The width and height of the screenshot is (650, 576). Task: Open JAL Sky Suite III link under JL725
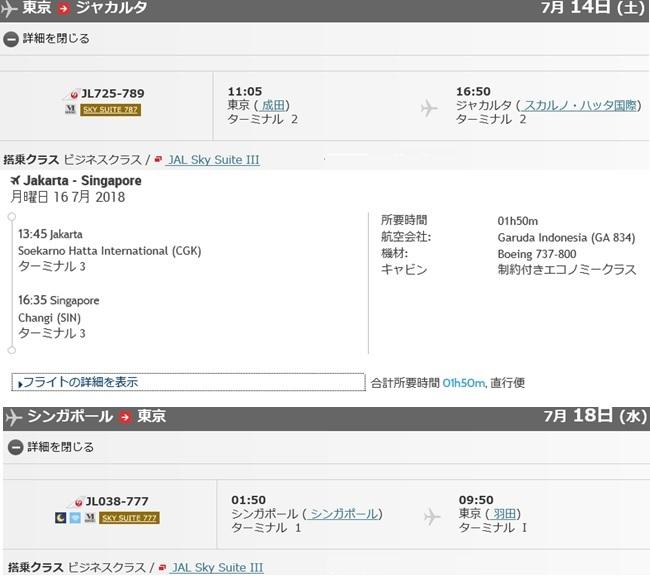(x=213, y=160)
